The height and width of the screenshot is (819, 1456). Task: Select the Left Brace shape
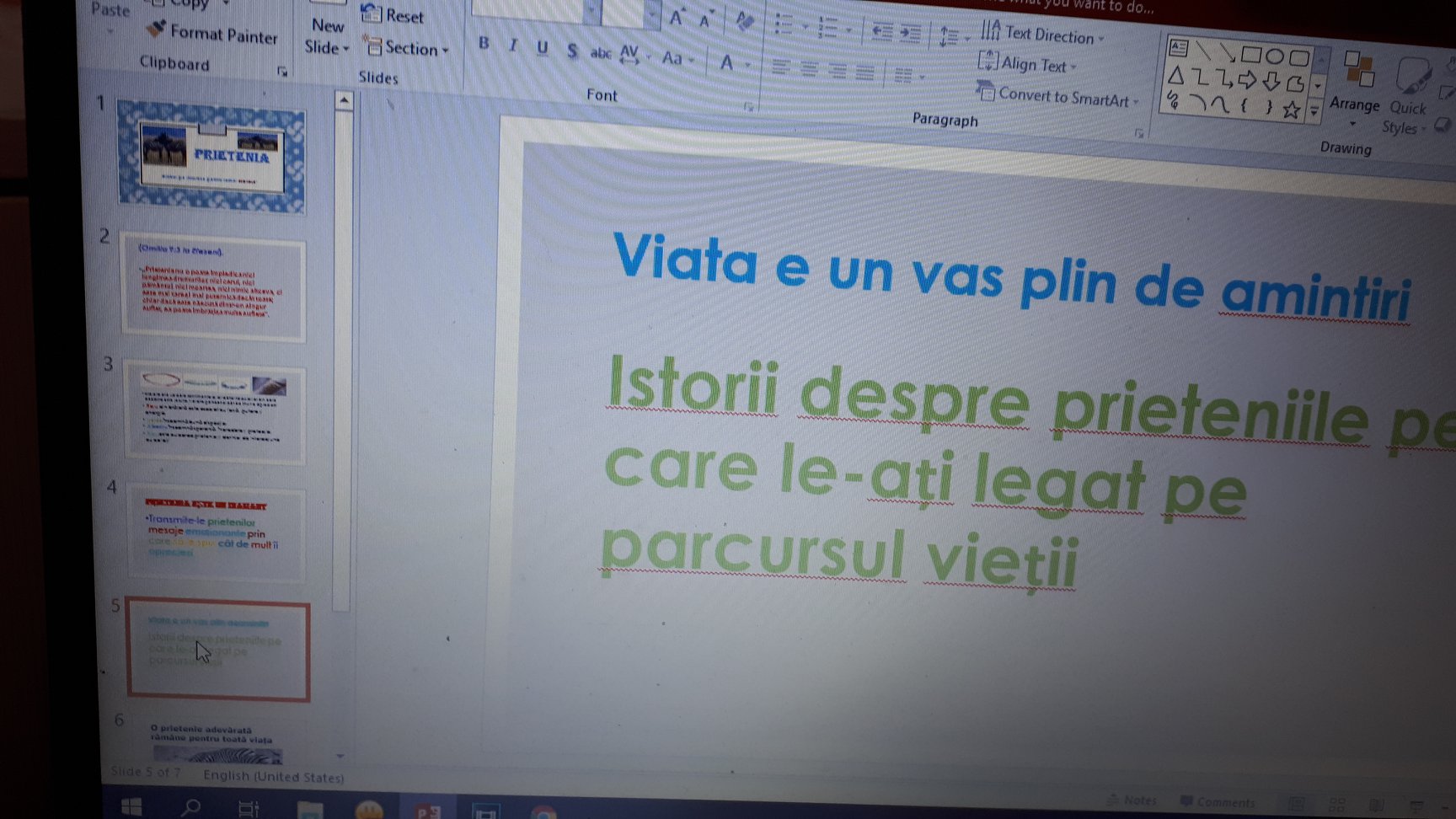[x=1245, y=106]
